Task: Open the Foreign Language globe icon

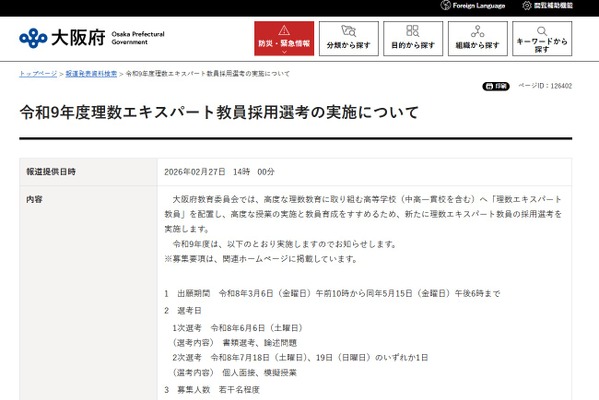Action: click(445, 5)
